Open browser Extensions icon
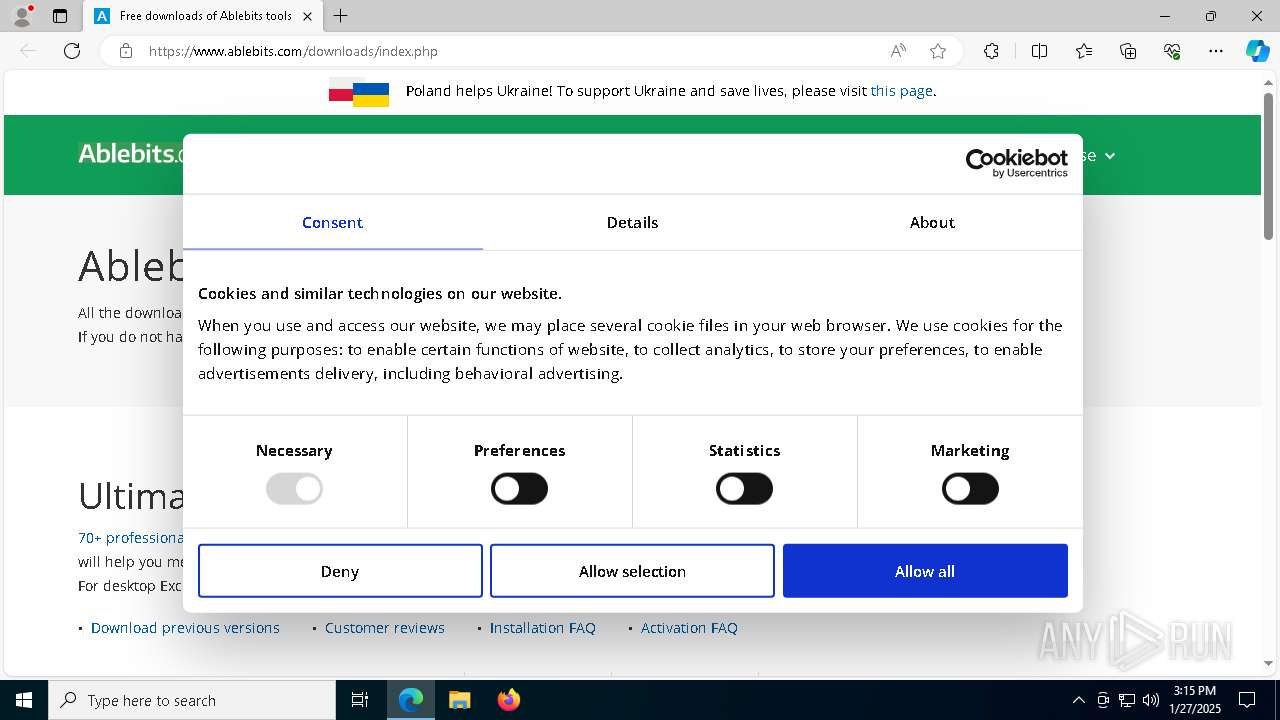The width and height of the screenshot is (1280, 720). tap(991, 51)
